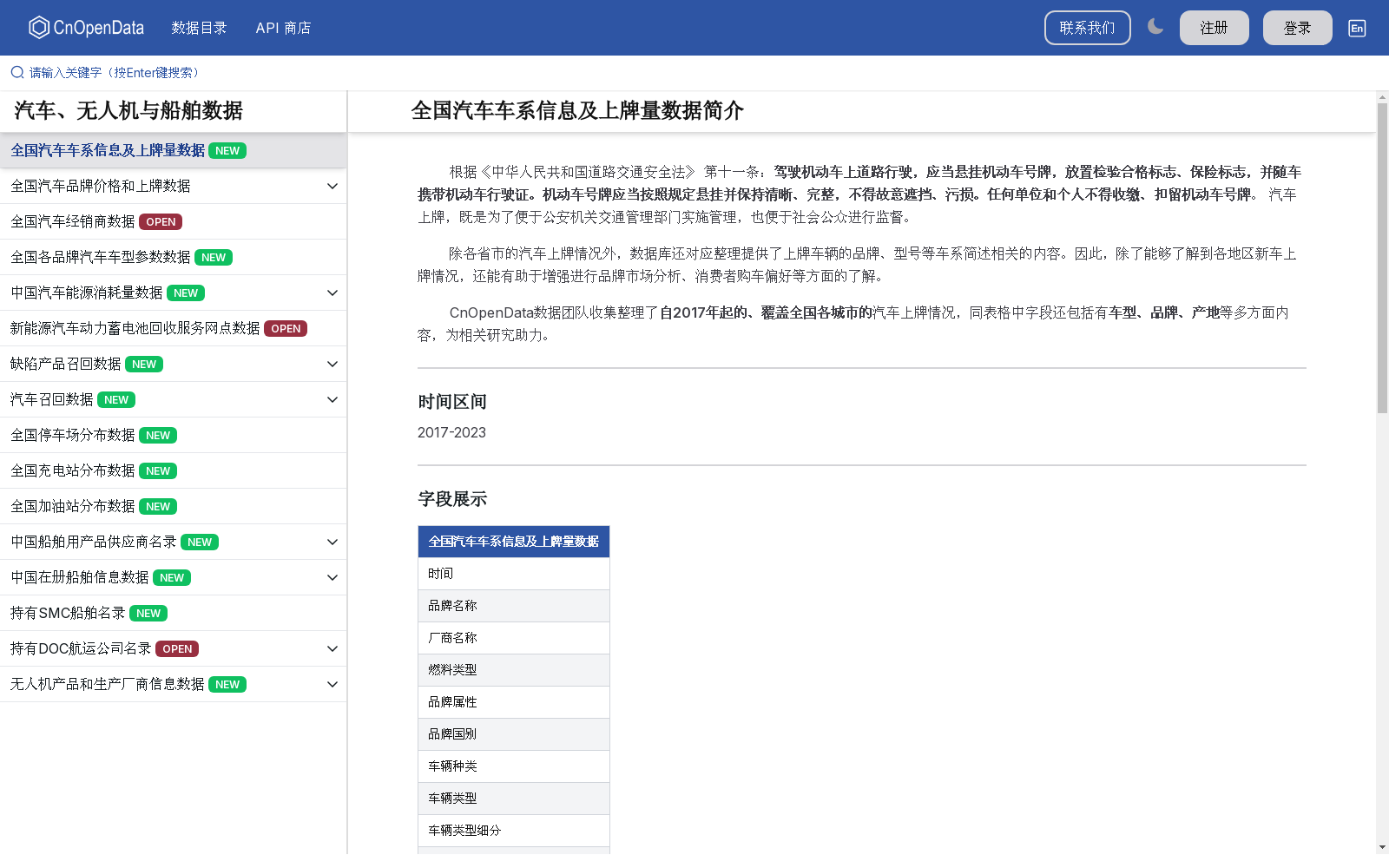The image size is (1389, 868).
Task: Click the 全国汽车车系信息及上牌量数据简介 title
Action: (577, 111)
